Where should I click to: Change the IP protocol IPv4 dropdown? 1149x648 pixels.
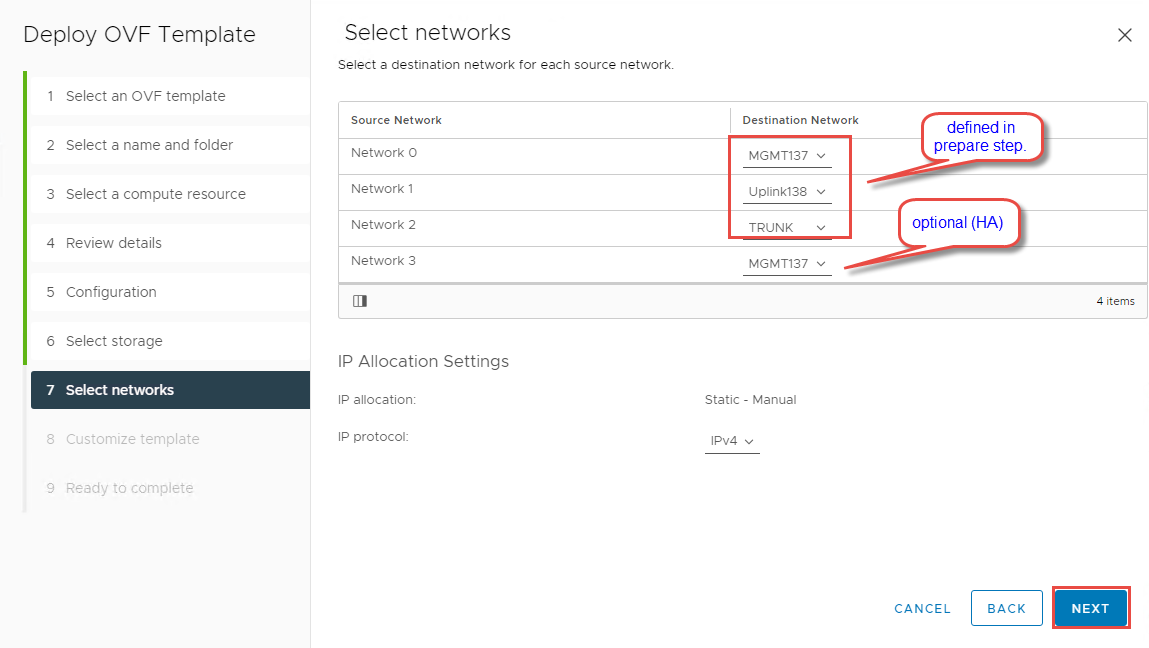[x=732, y=441]
